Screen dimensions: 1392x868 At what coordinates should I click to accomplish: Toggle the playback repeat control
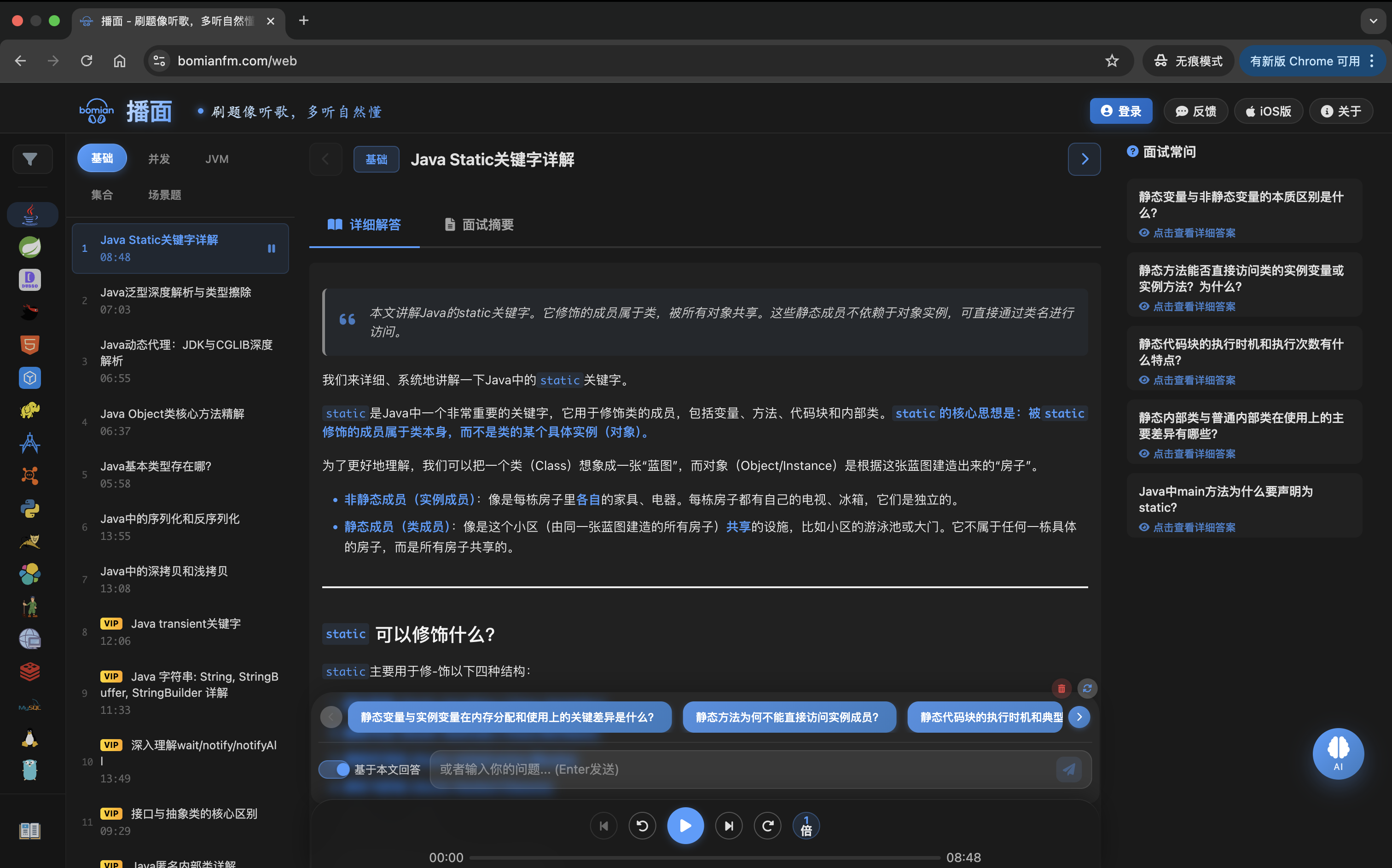(x=767, y=825)
